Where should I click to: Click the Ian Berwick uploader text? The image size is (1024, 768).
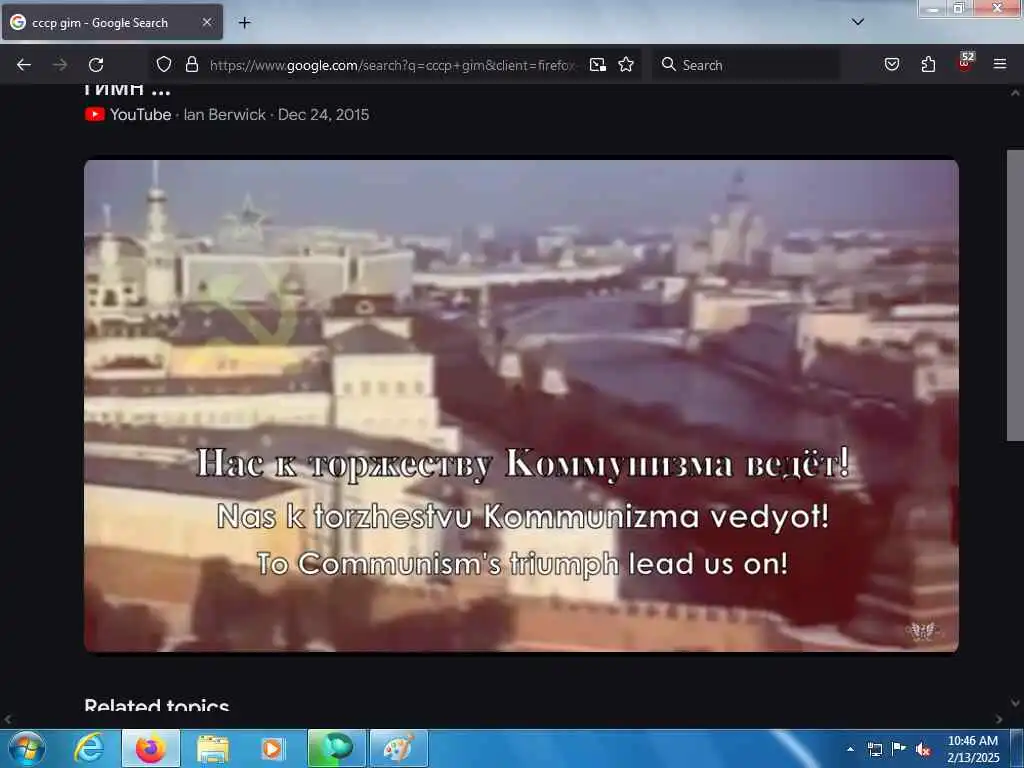point(225,114)
